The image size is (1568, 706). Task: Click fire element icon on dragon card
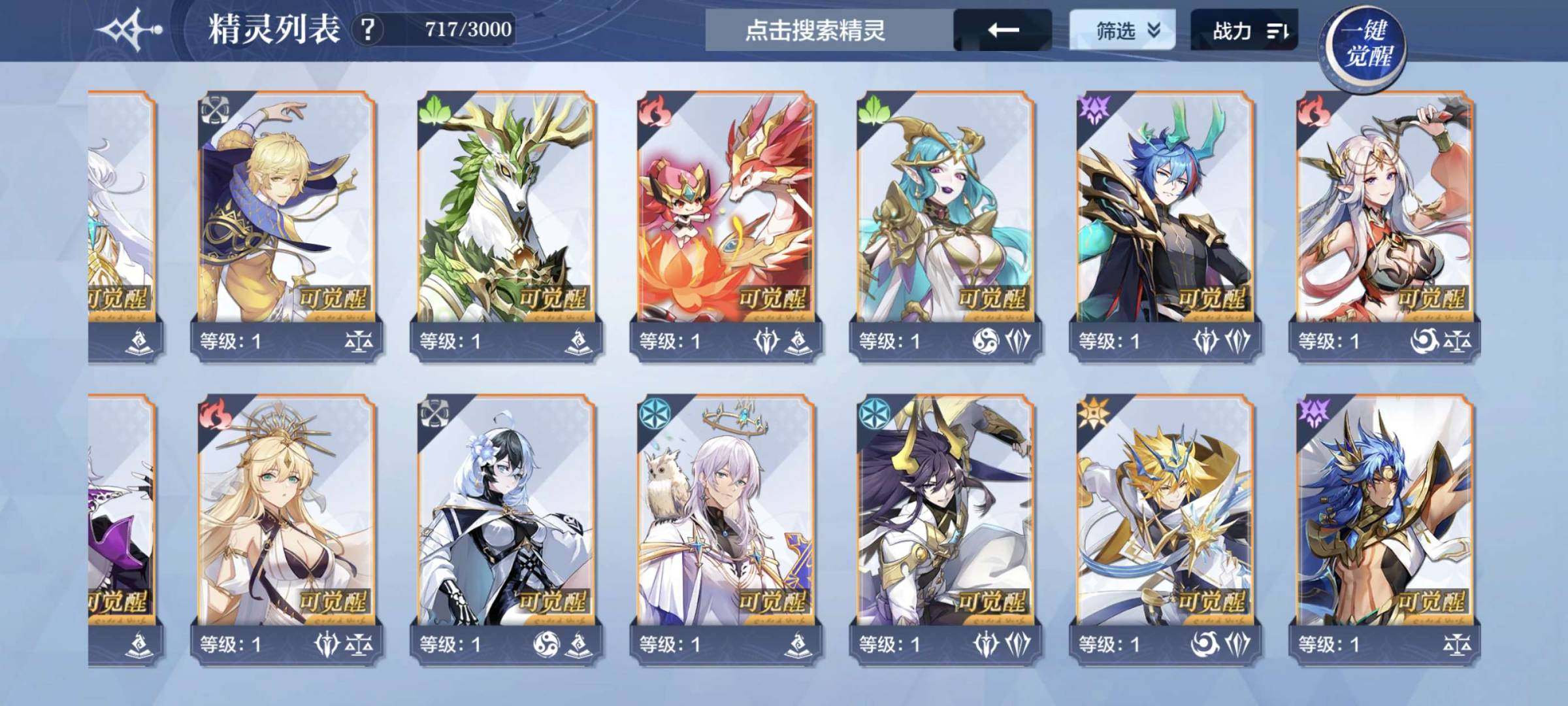(652, 110)
